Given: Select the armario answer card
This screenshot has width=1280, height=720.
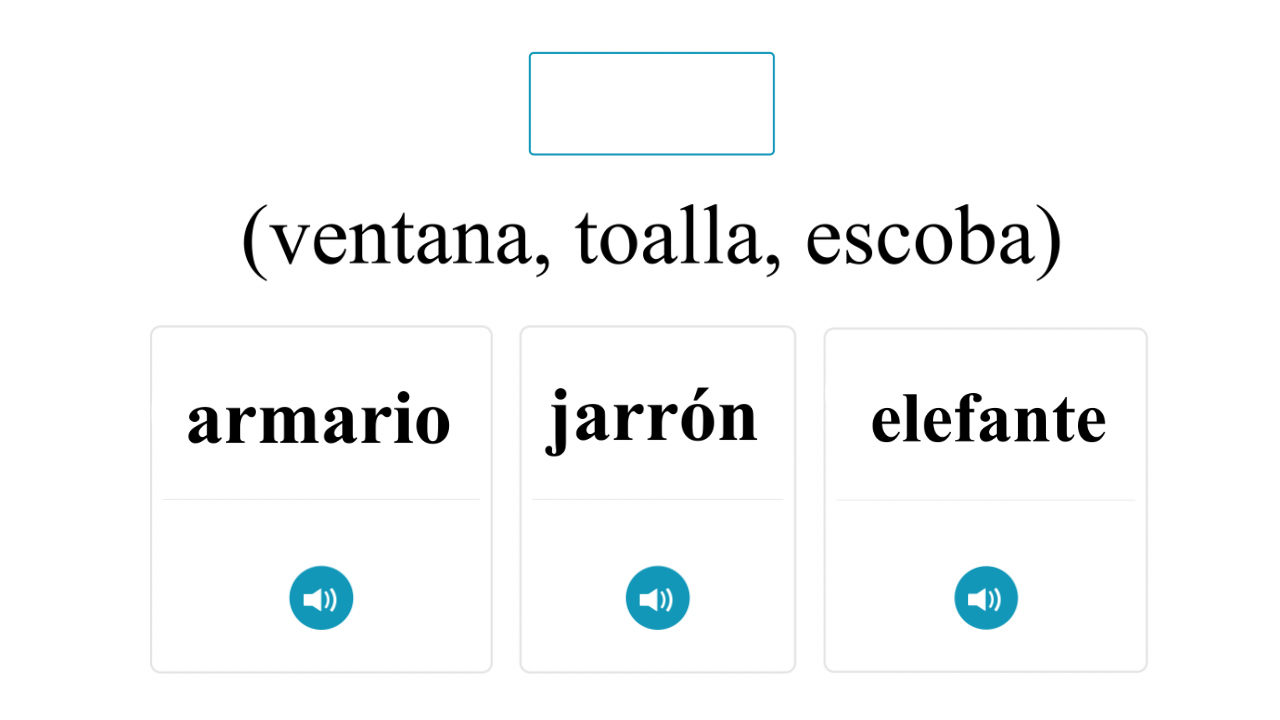Looking at the screenshot, I should coord(321,499).
